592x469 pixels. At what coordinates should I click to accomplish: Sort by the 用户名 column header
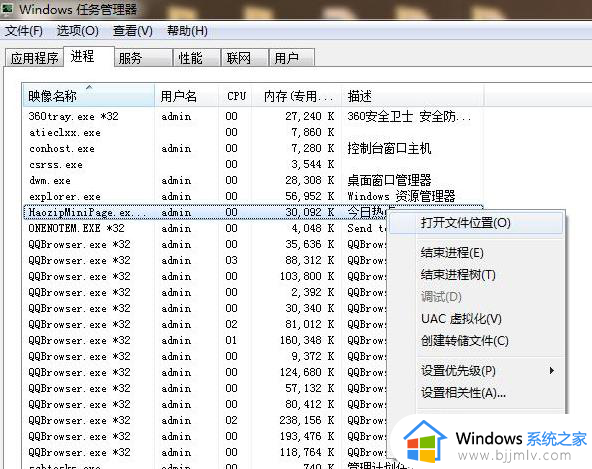(187, 96)
